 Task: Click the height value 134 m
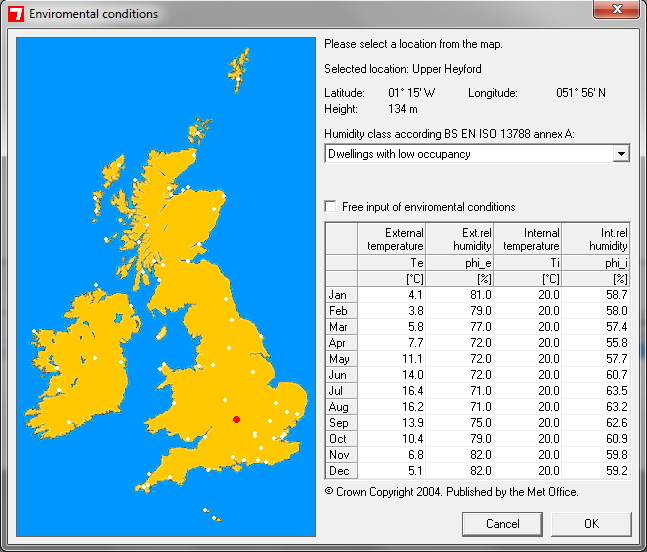(402, 109)
